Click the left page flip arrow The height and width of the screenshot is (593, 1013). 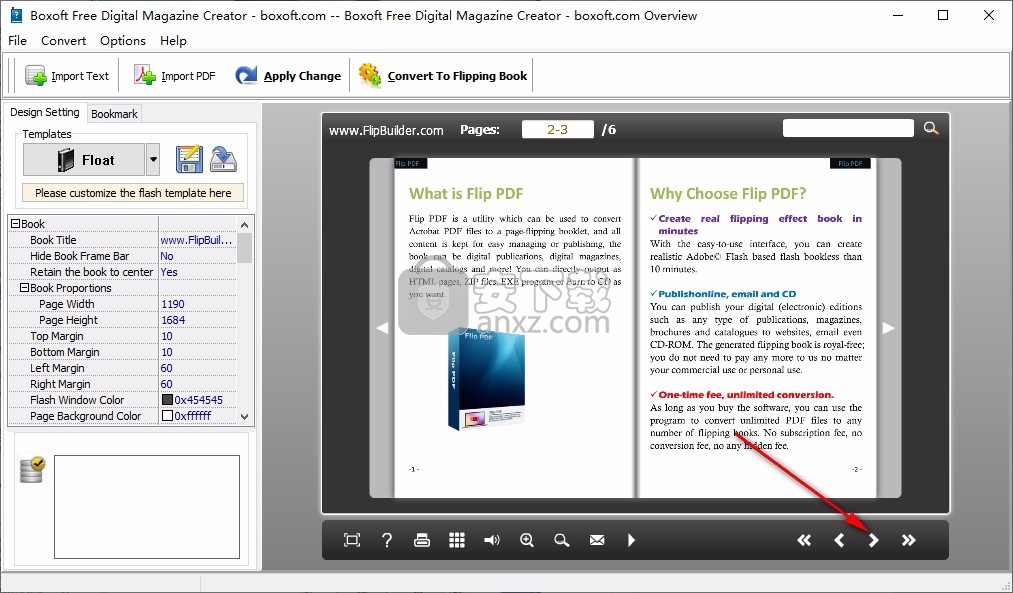click(382, 328)
